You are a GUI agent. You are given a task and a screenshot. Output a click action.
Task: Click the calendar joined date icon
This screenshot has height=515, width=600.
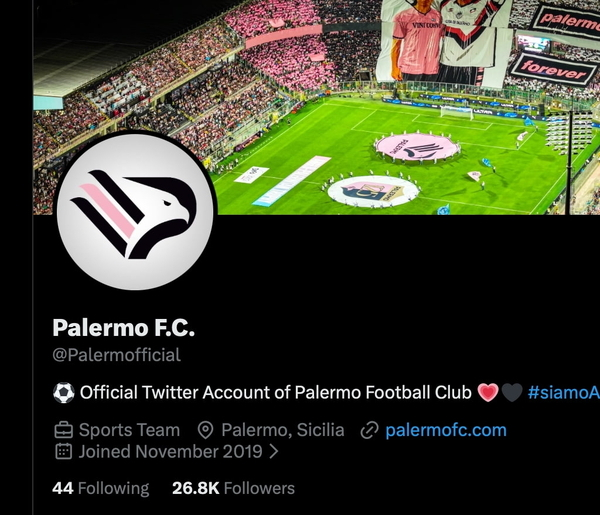pos(64,451)
